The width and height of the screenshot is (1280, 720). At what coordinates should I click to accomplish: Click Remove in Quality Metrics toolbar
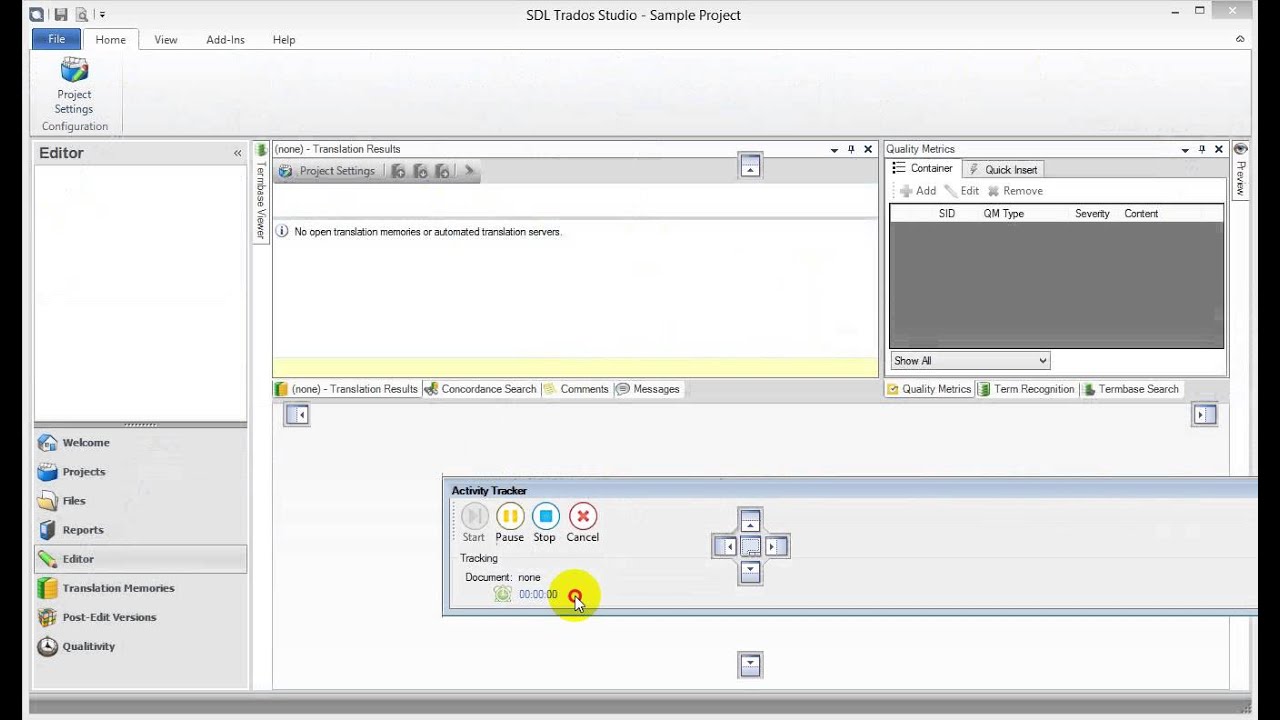pyautogui.click(x=1015, y=191)
